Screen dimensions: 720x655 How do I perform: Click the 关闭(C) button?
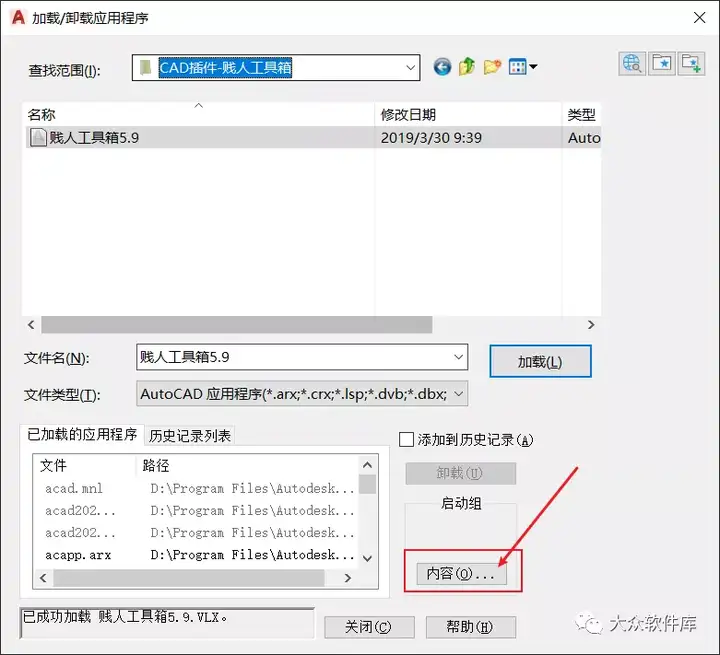pos(369,627)
